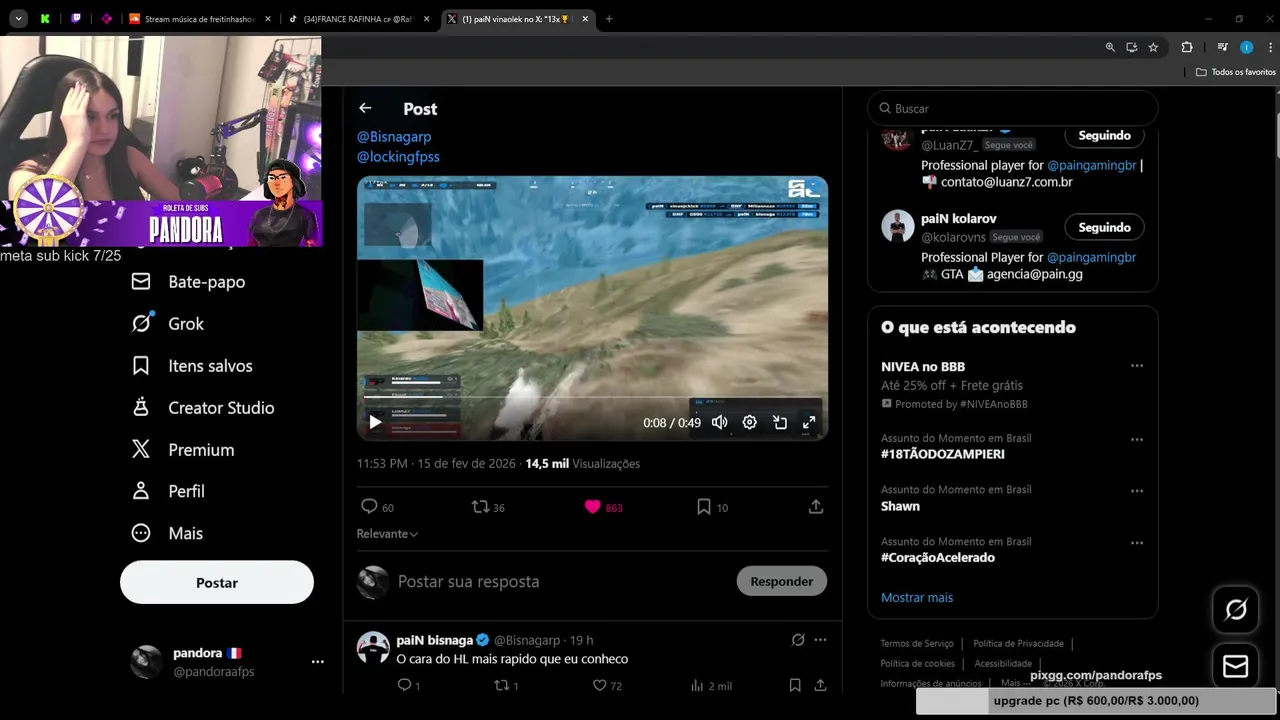The image size is (1280, 720).
Task: Bookmark this page with the star
Action: (1153, 47)
